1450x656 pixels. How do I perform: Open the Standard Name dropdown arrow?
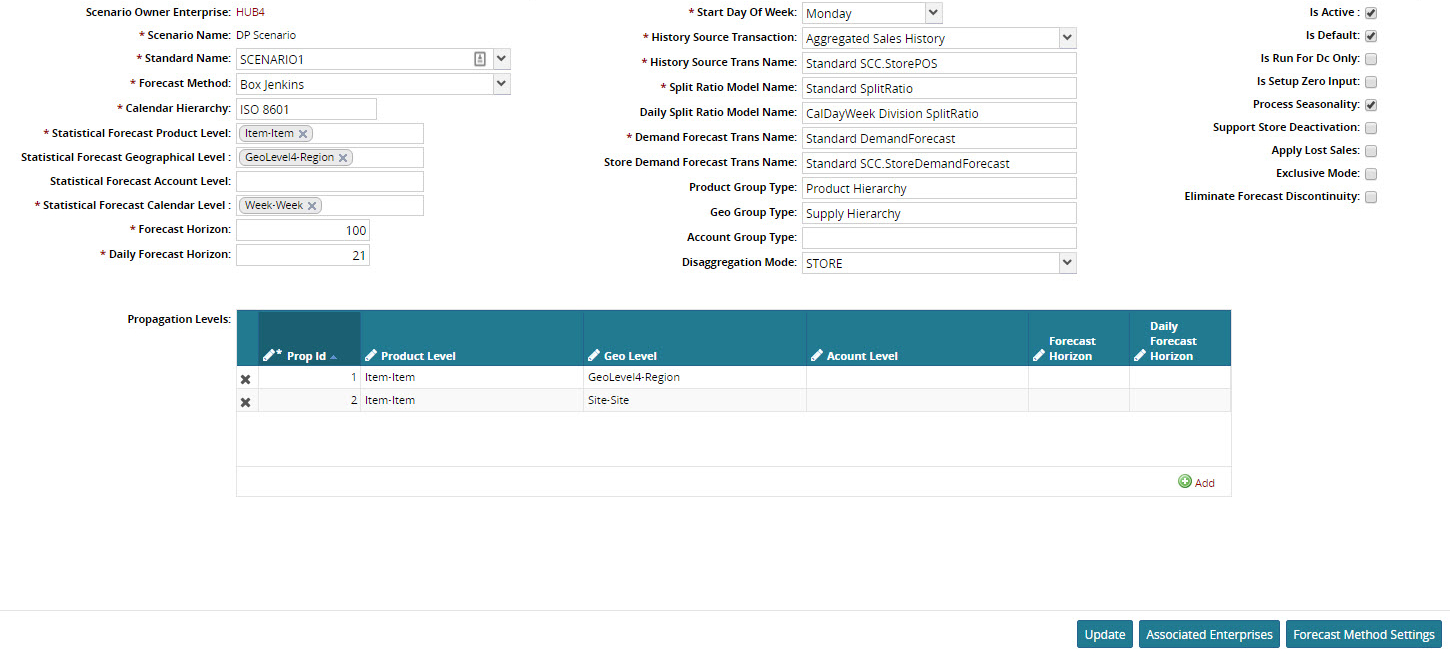tap(501, 59)
